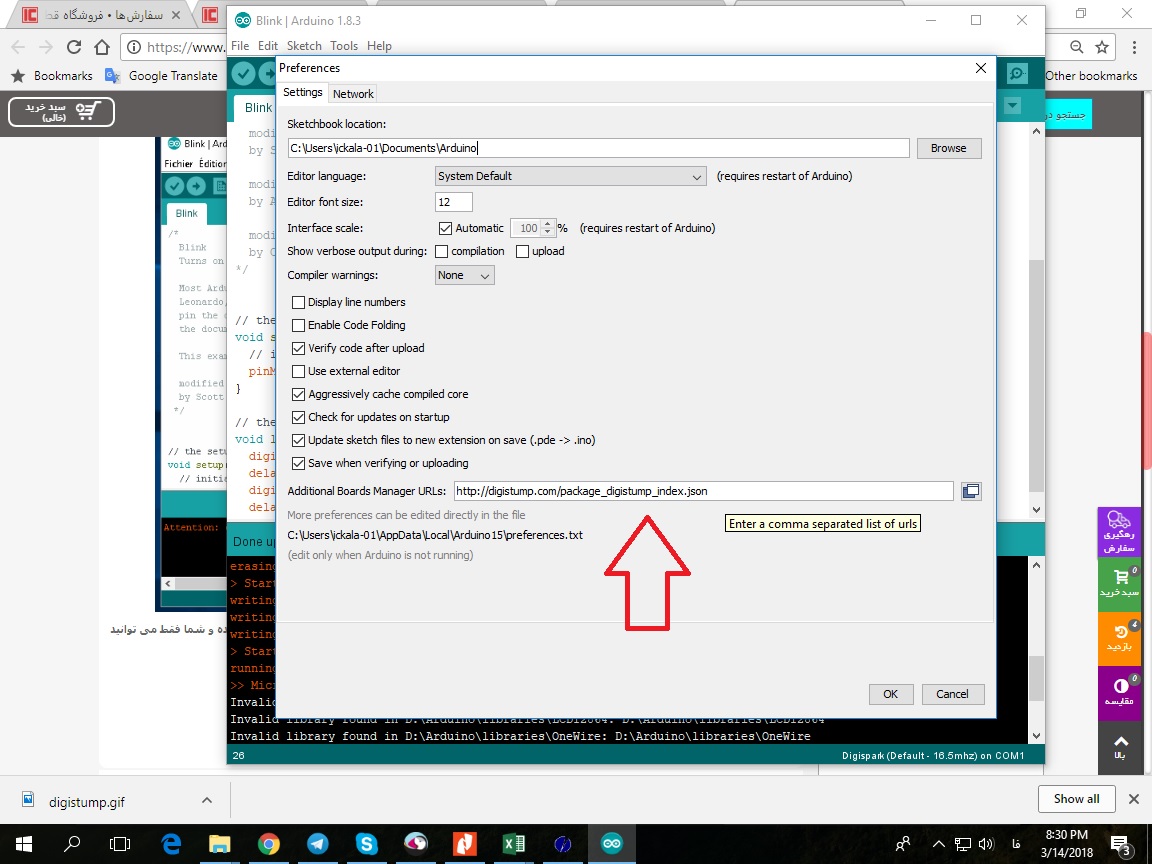The image size is (1152, 864).
Task: Select Settings tab in Preferences
Action: point(303,93)
